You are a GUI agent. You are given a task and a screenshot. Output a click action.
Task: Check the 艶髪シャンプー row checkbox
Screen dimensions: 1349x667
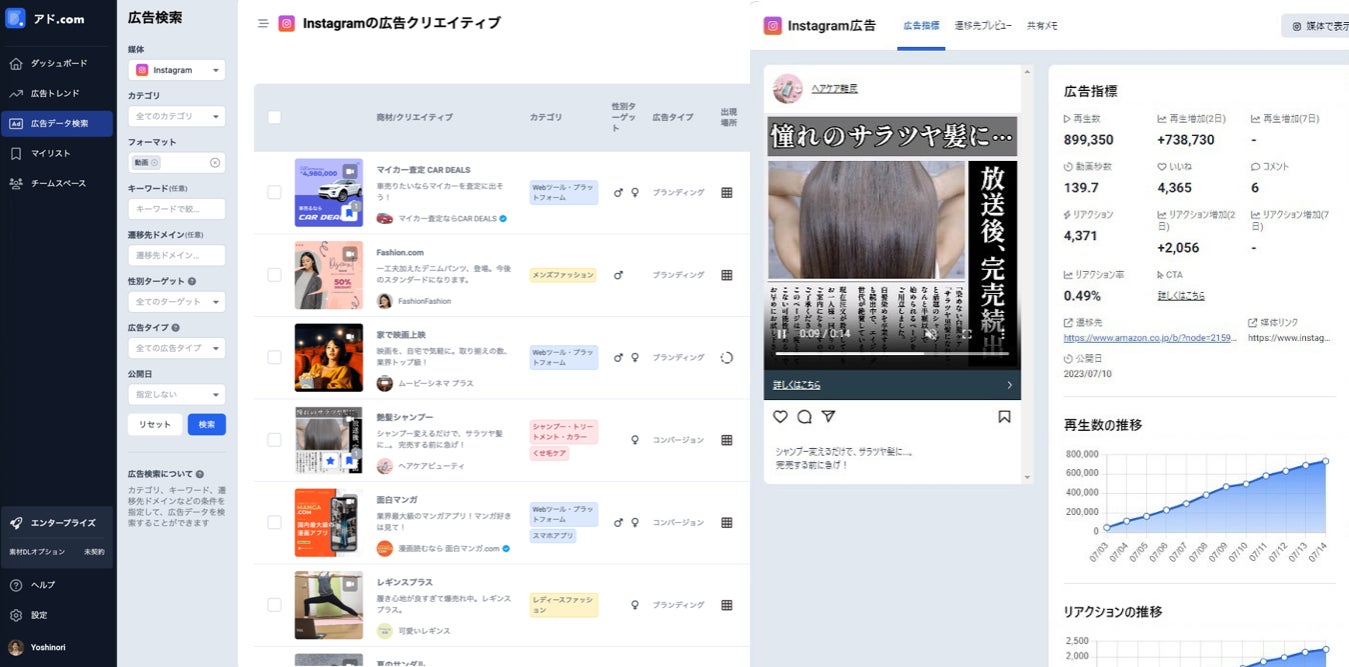274,439
